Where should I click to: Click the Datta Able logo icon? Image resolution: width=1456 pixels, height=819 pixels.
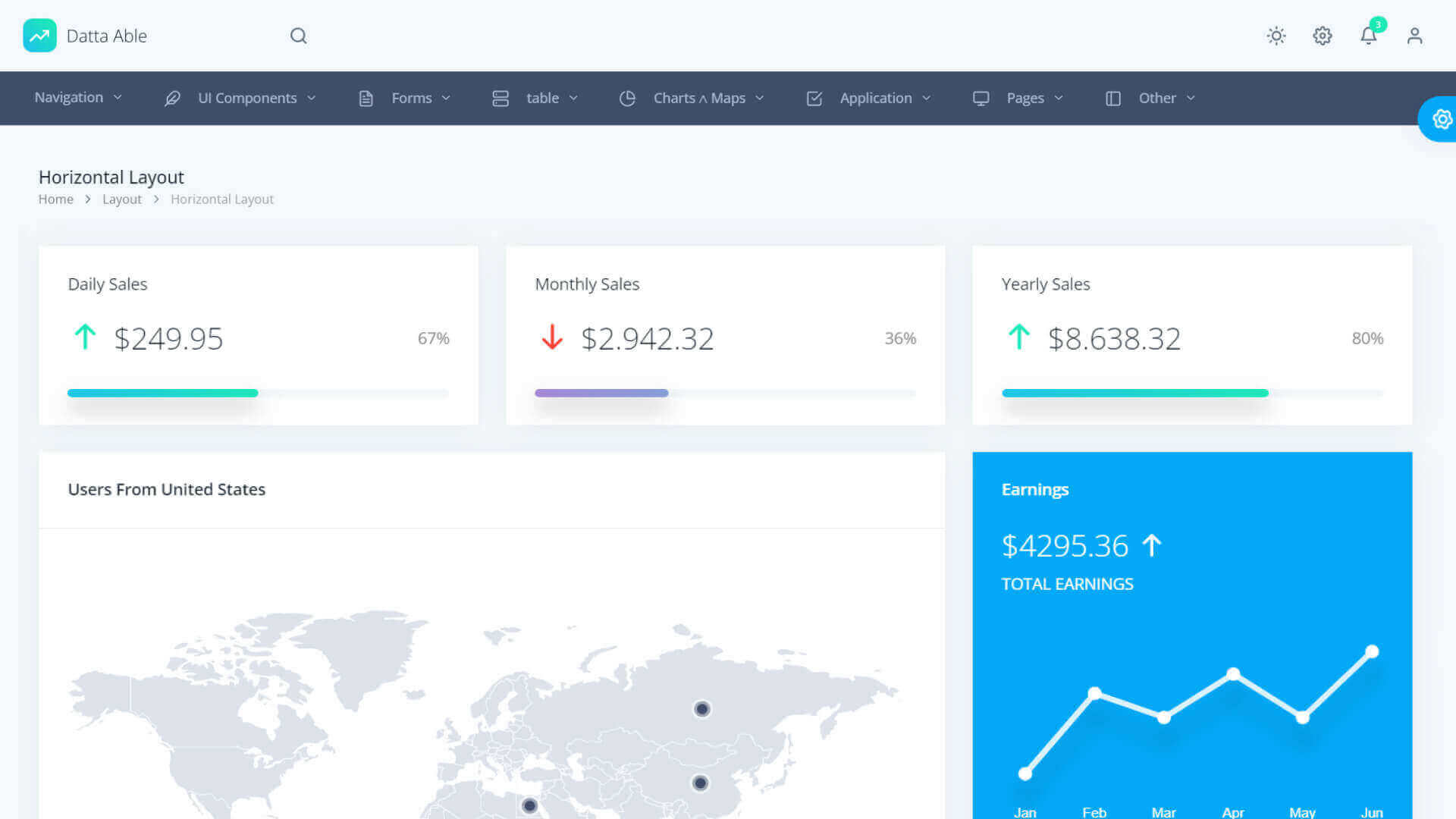[39, 36]
